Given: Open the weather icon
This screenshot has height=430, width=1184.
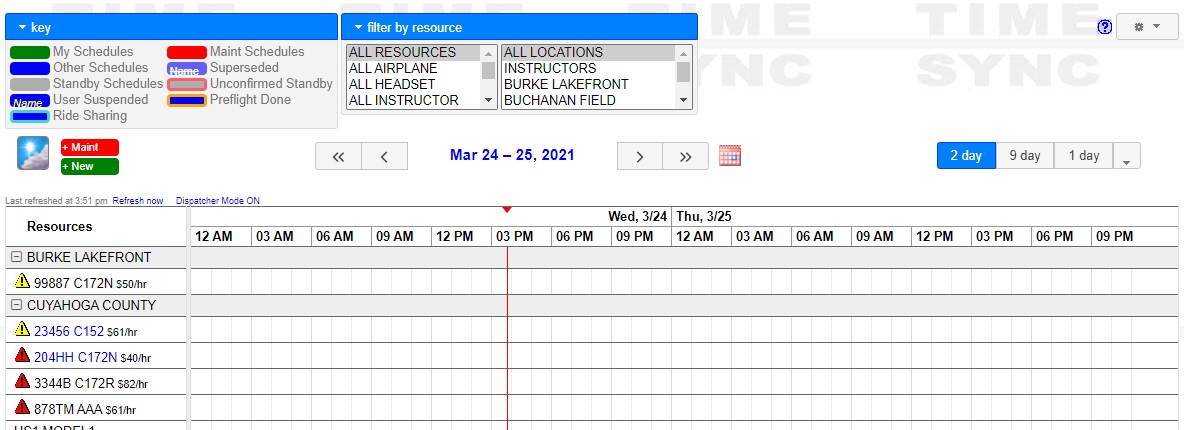Looking at the screenshot, I should [x=33, y=153].
